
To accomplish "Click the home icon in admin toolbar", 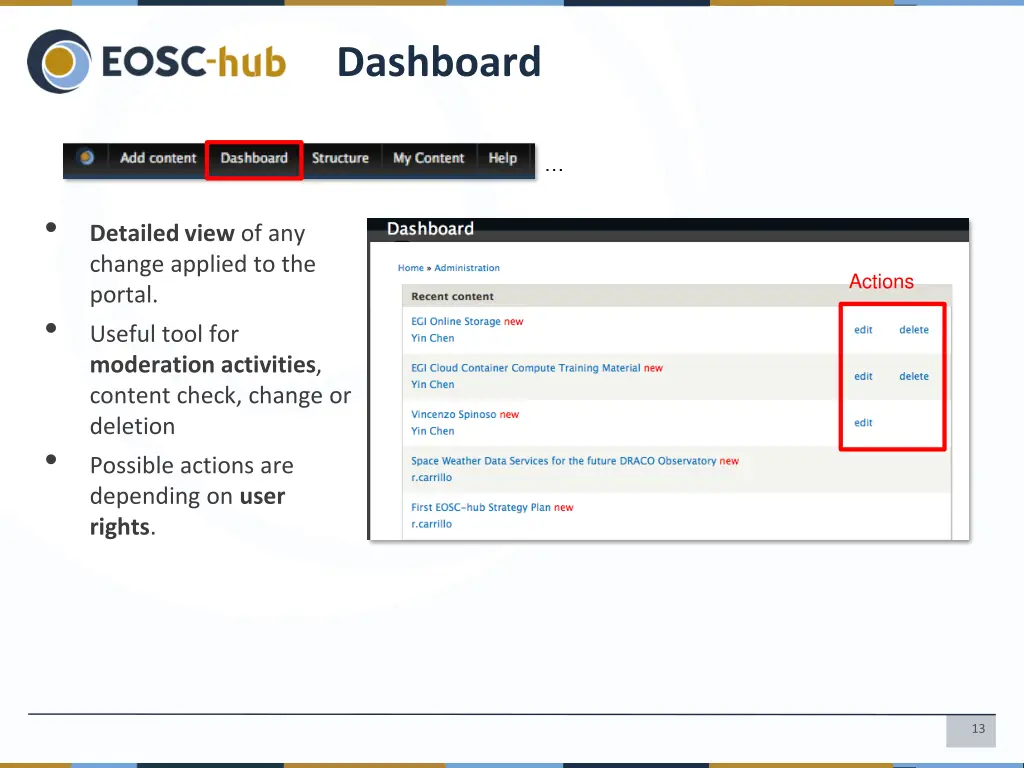I will pos(86,157).
